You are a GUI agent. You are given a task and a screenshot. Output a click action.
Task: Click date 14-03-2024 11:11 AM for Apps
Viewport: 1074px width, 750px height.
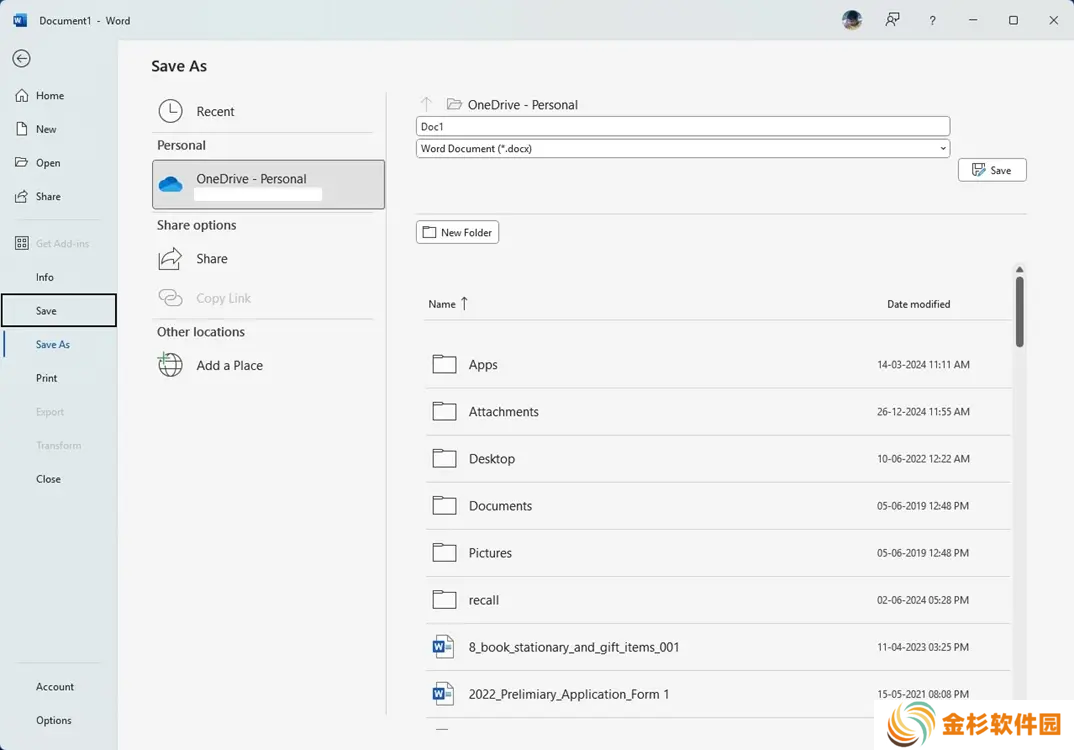pyautogui.click(x=923, y=364)
